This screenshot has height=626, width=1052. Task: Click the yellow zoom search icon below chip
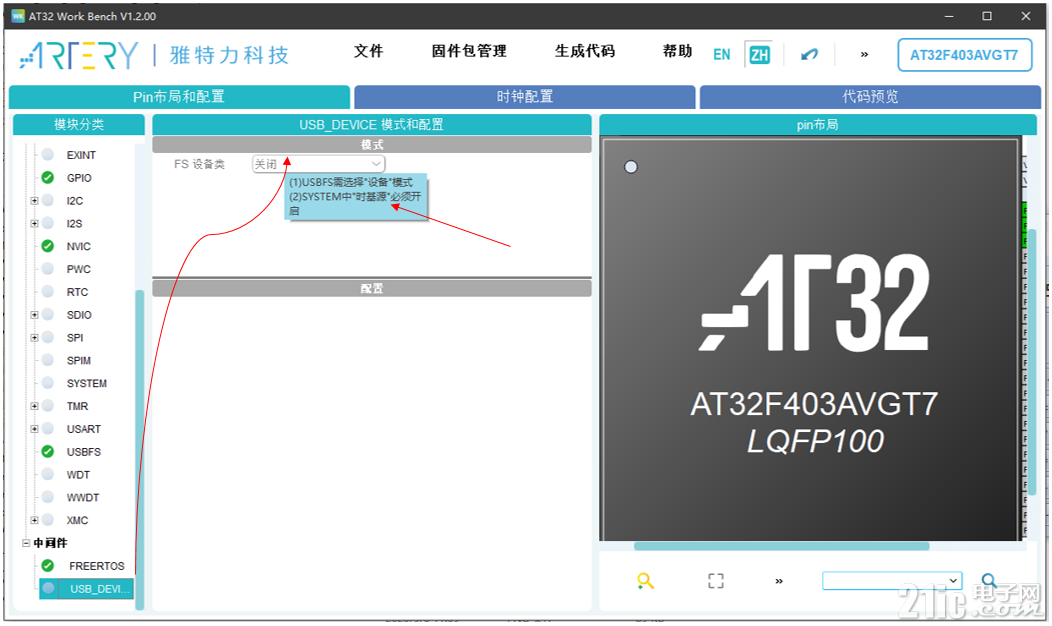pyautogui.click(x=645, y=581)
